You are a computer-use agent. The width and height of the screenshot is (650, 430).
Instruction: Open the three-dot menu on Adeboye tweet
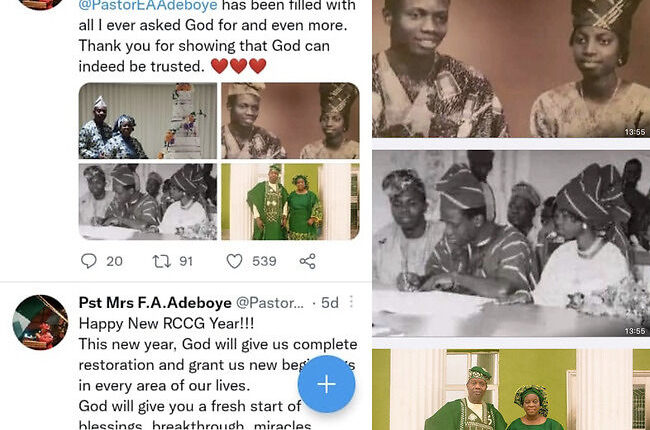pos(351,302)
